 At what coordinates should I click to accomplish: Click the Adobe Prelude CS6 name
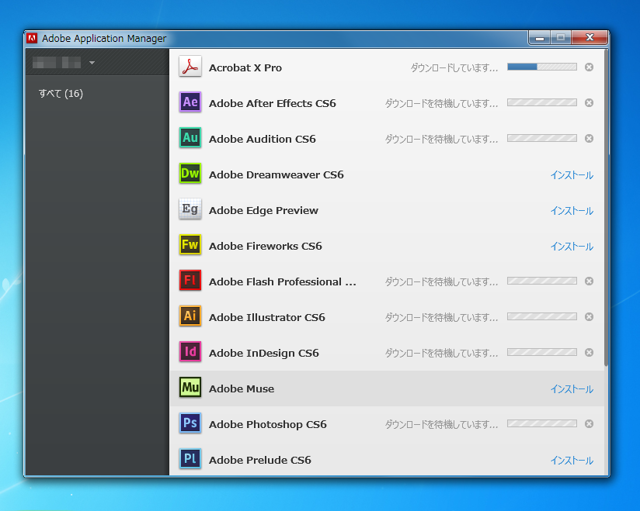[x=260, y=460]
